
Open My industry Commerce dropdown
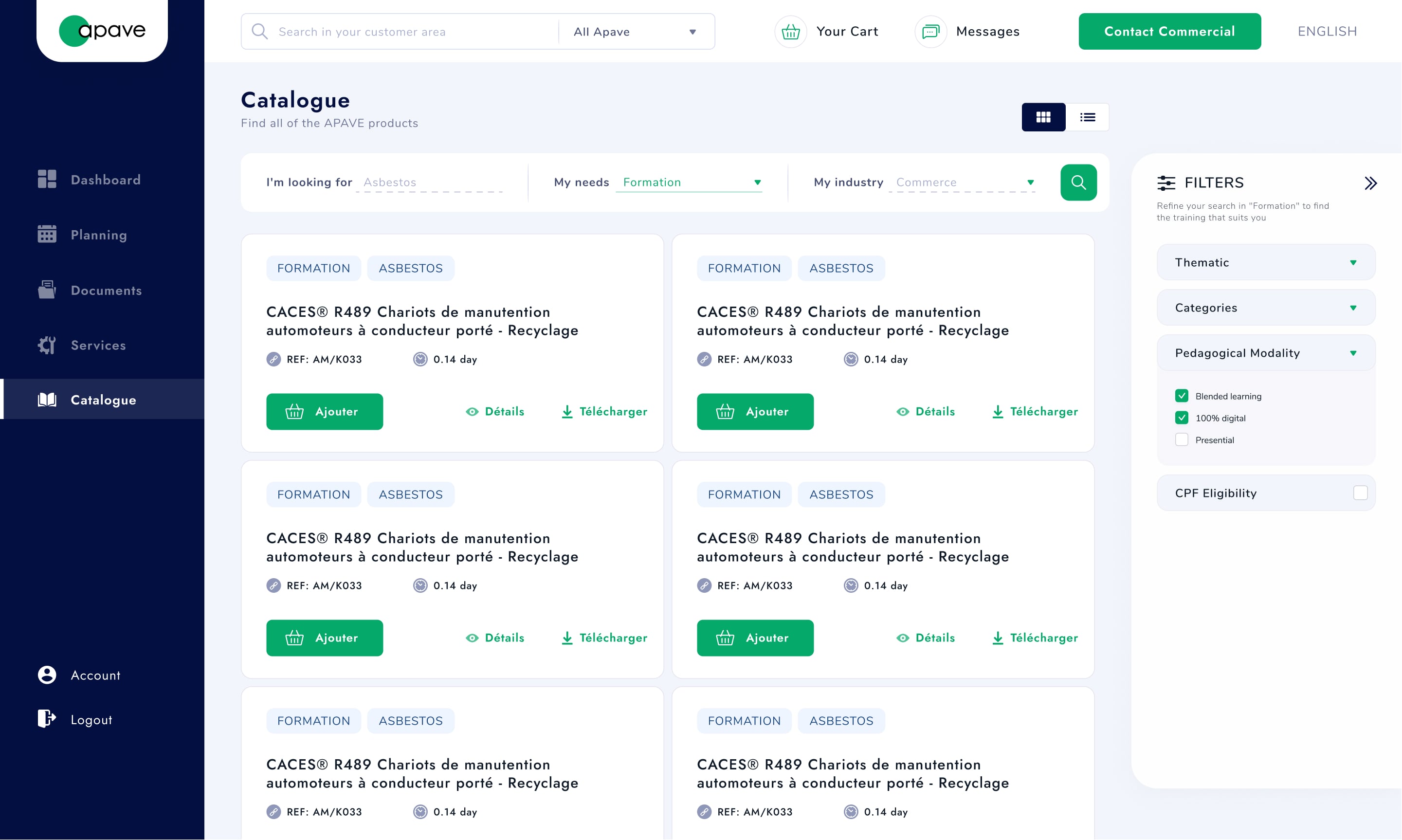(962, 183)
